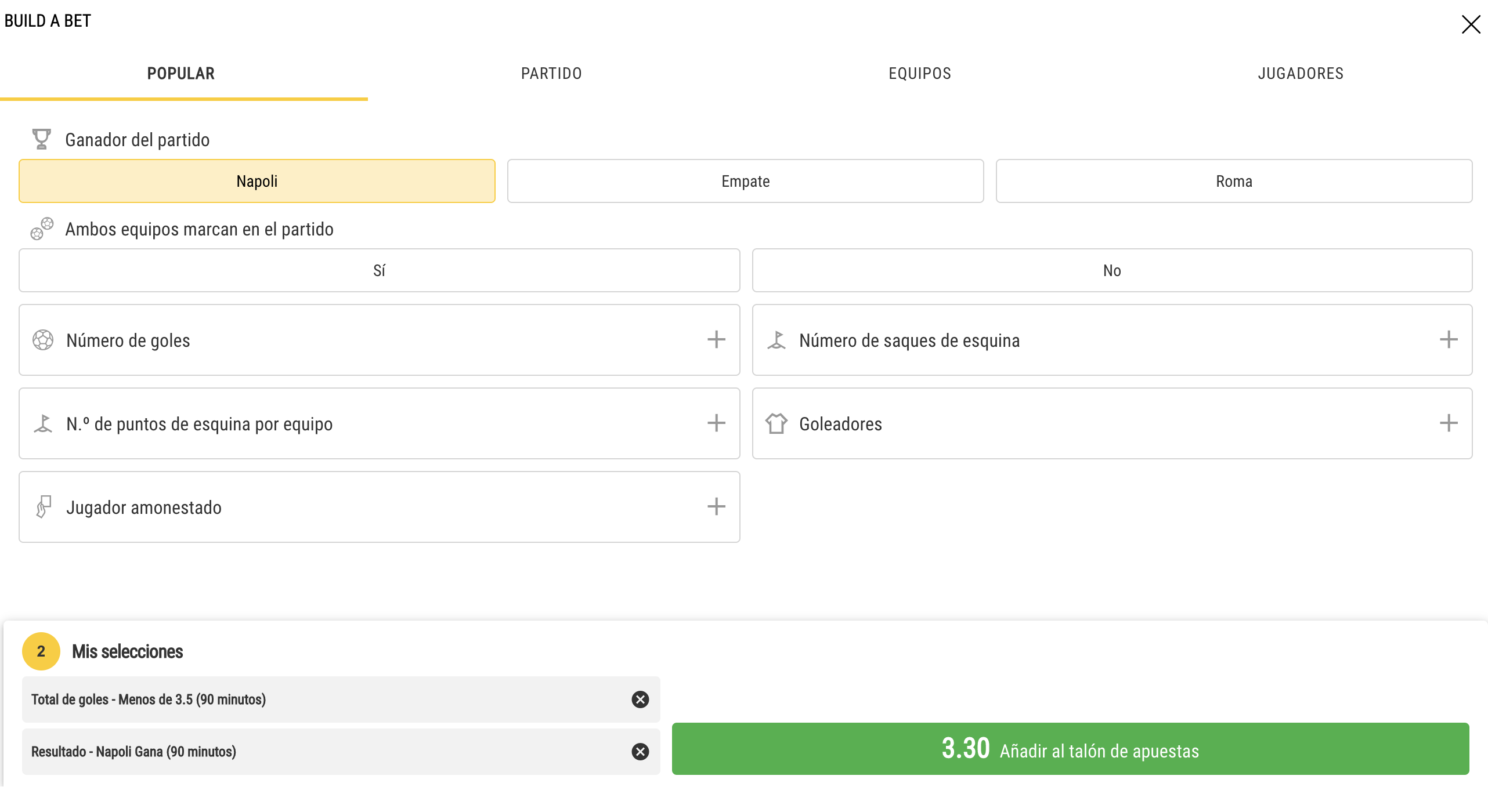The height and width of the screenshot is (812, 1488).
Task: Expand Jugador amonestado with plus
Action: pyautogui.click(x=716, y=506)
